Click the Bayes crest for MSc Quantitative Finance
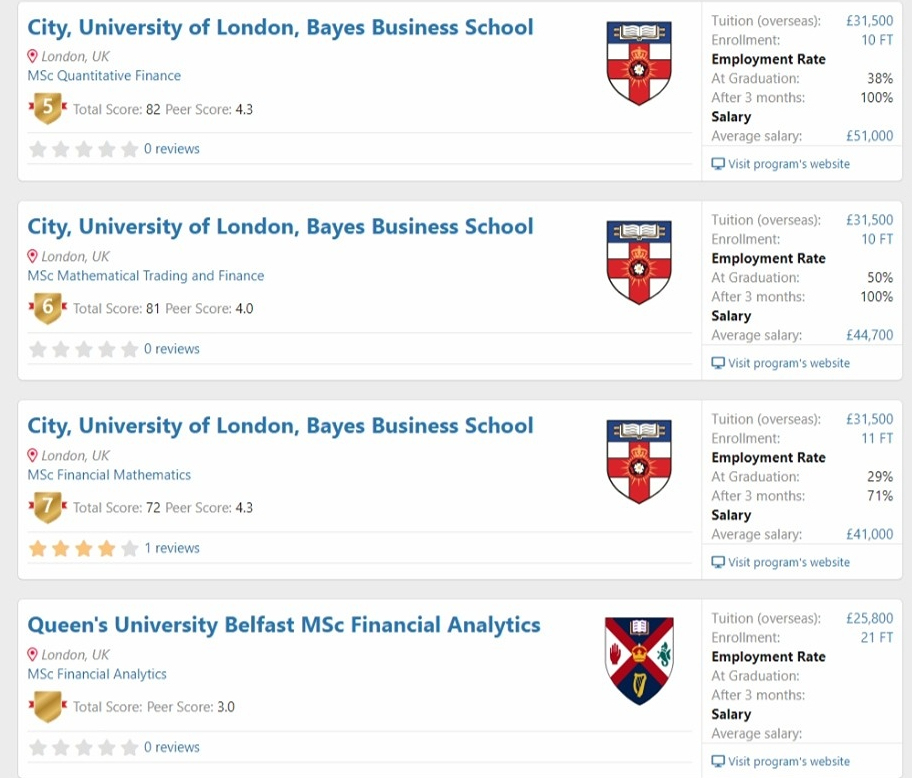912x778 pixels. (x=639, y=63)
